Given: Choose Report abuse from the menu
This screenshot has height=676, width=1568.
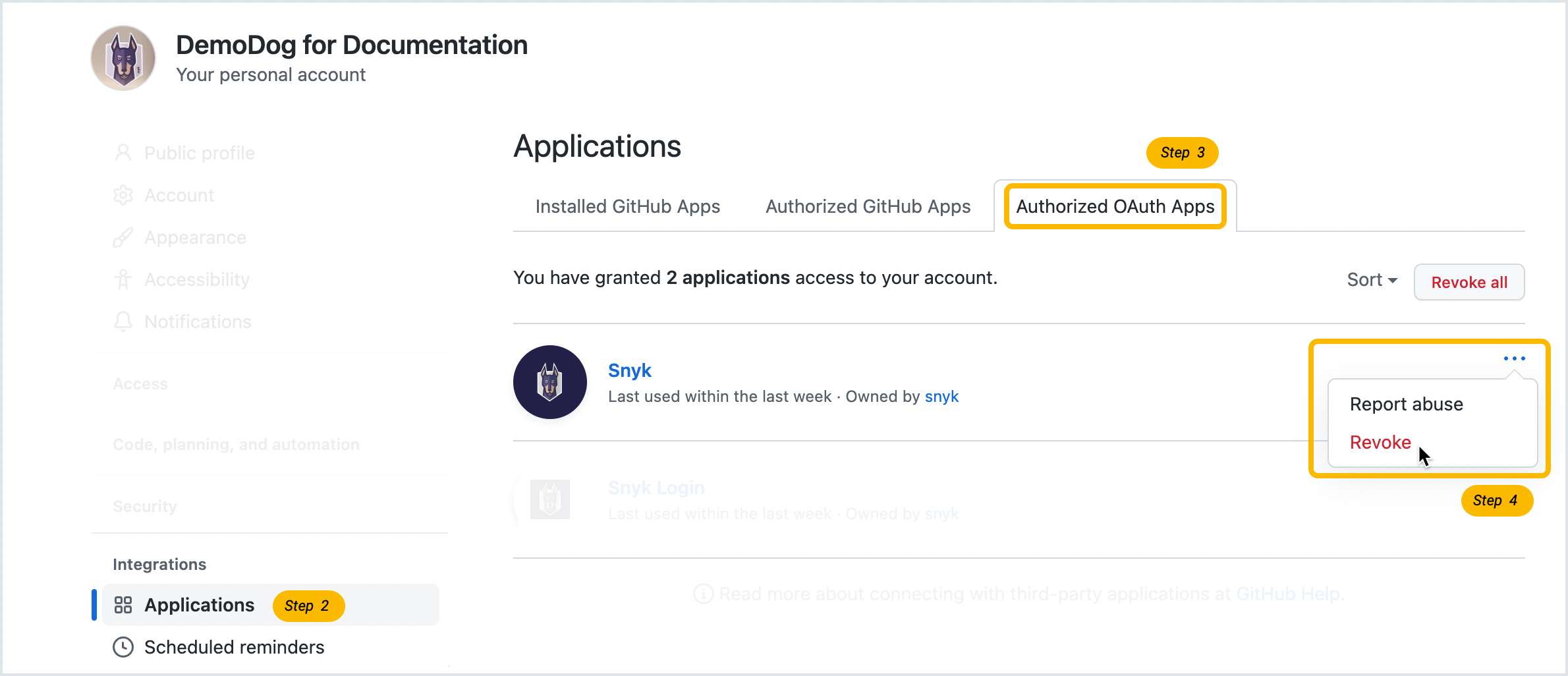Looking at the screenshot, I should coord(1406,404).
